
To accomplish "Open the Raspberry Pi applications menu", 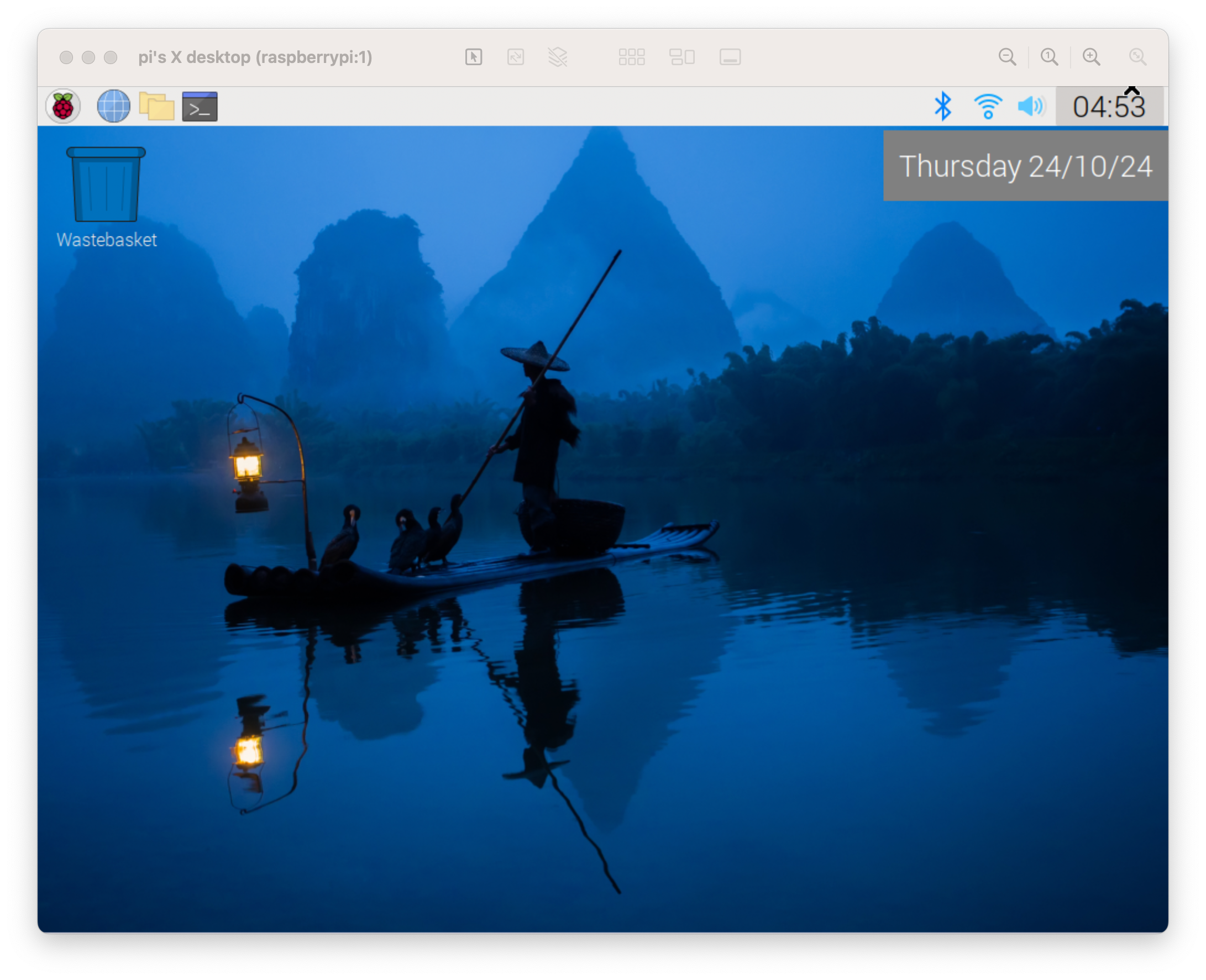I will pos(62,106).
